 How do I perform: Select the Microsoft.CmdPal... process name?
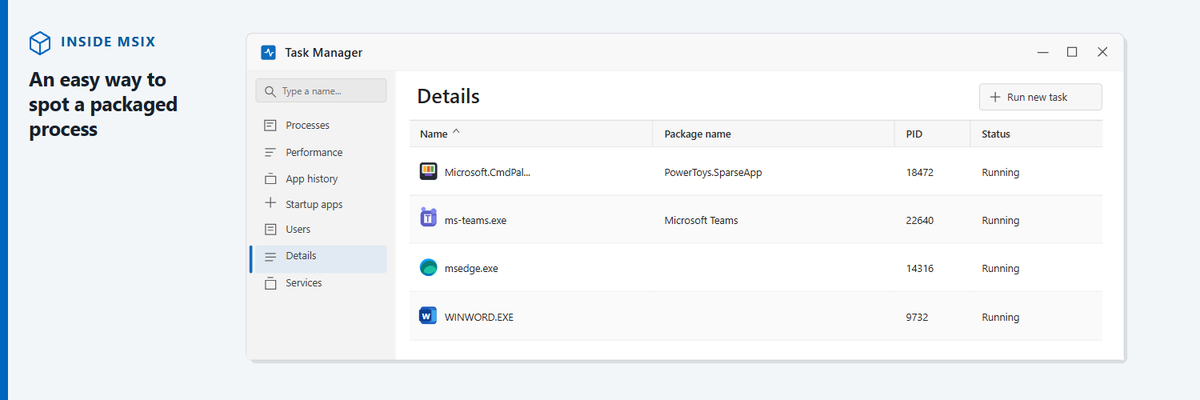[x=488, y=172]
